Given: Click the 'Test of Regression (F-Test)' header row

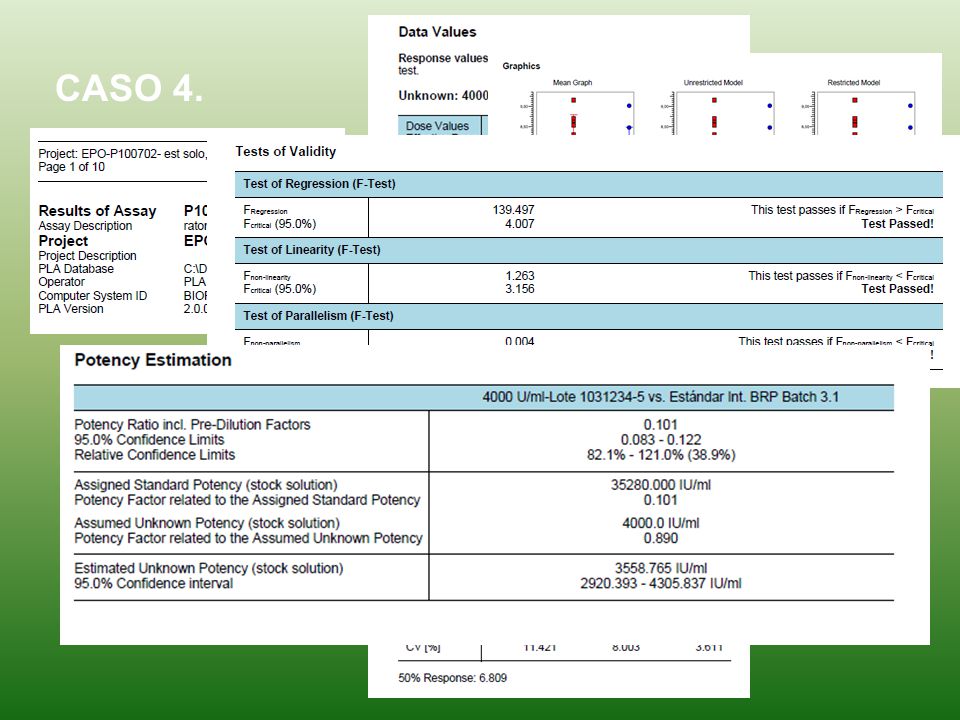Looking at the screenshot, I should coord(588,184).
